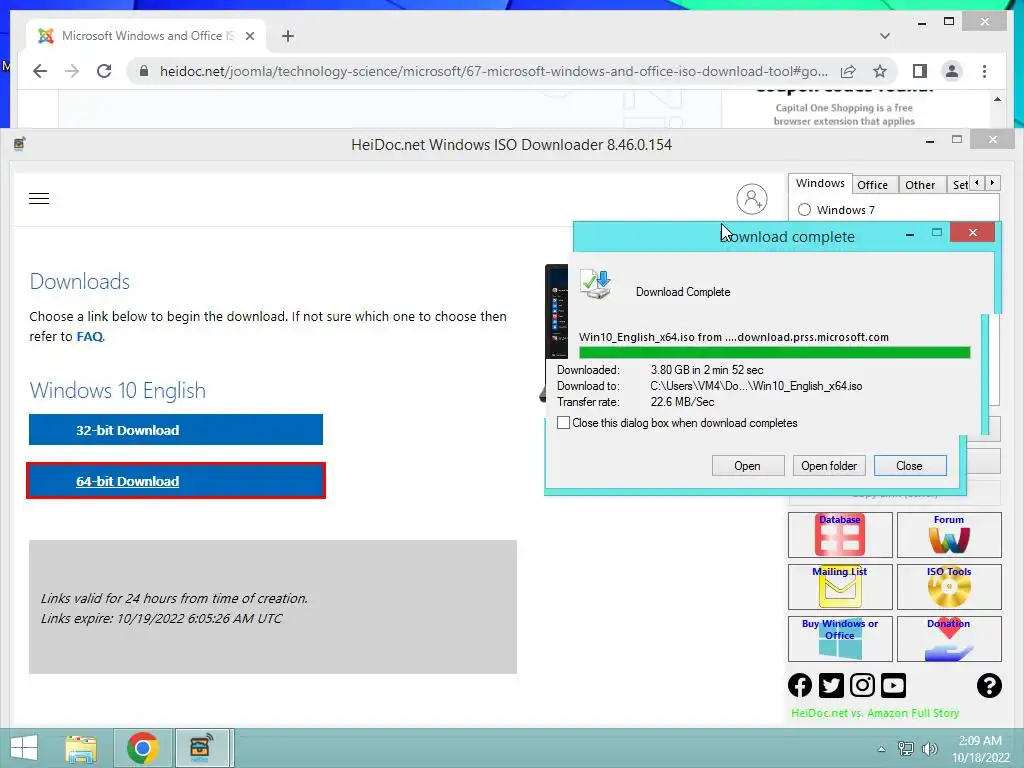Image resolution: width=1024 pixels, height=768 pixels.
Task: Click the share page icon in address bar
Action: point(848,71)
